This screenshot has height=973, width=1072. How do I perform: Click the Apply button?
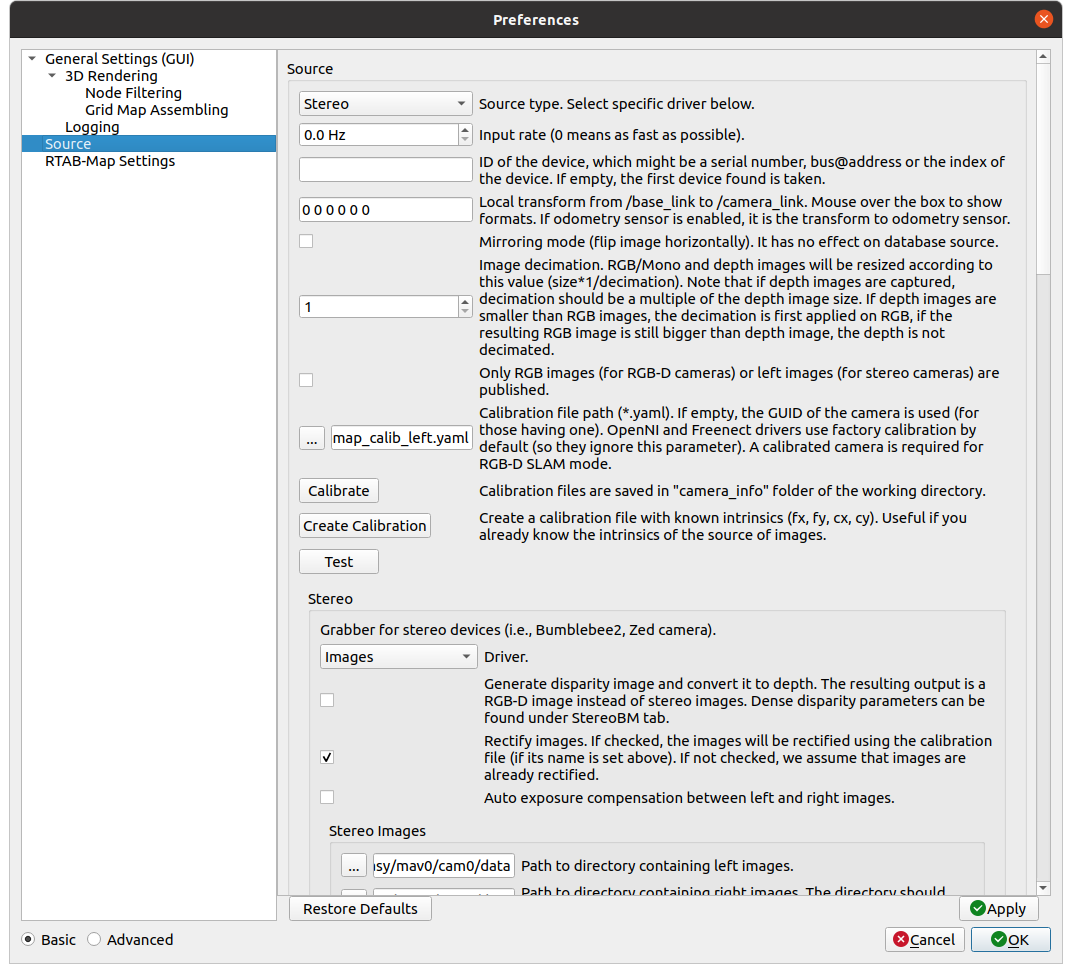(998, 908)
